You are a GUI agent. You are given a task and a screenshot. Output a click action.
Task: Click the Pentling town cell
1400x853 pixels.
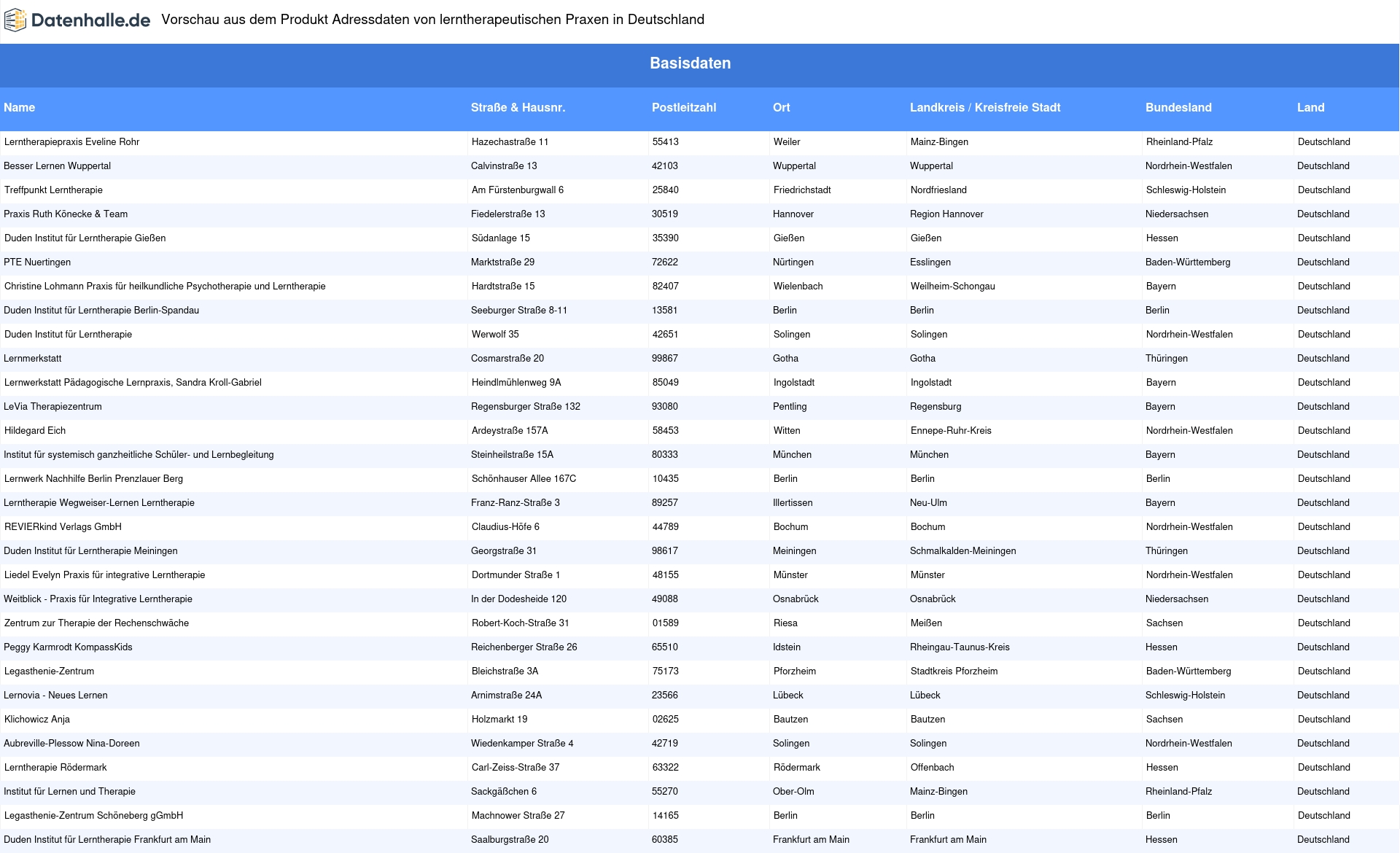[x=790, y=407]
